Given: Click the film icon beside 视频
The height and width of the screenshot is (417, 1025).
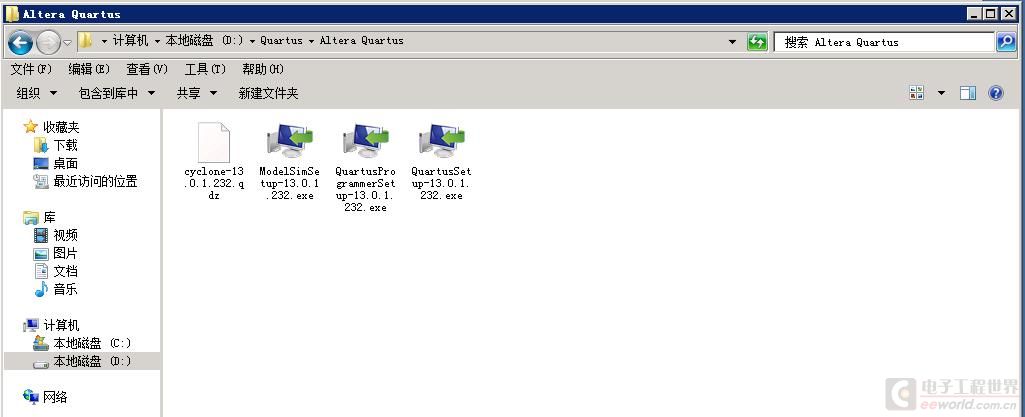Looking at the screenshot, I should (x=41, y=235).
